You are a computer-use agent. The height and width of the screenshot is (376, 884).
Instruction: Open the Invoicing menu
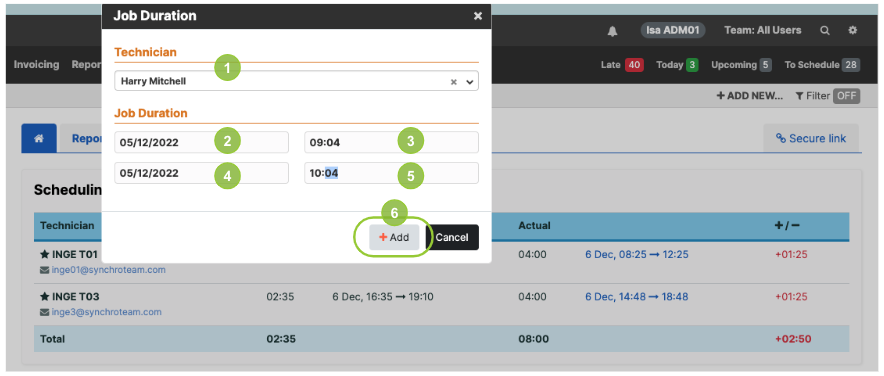[36, 64]
